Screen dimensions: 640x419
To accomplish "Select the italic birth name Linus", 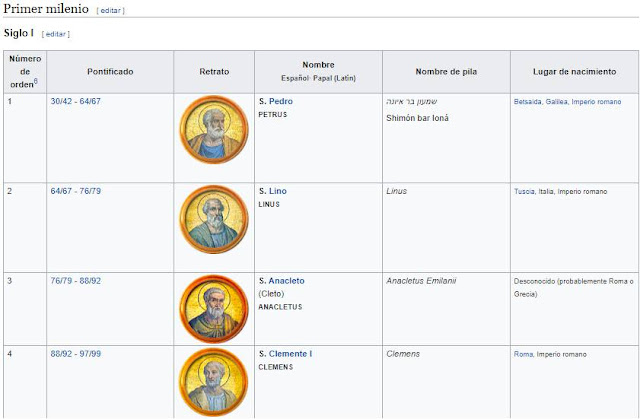I will click(x=396, y=191).
